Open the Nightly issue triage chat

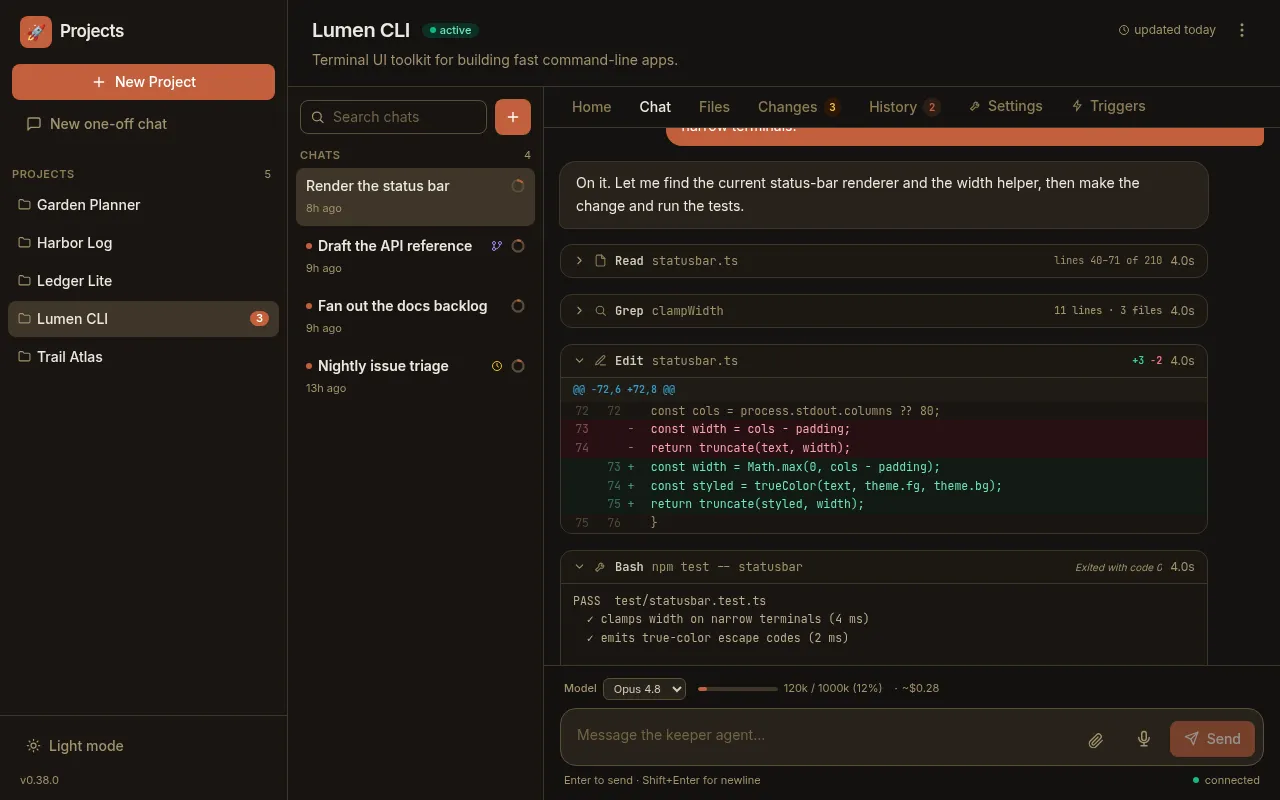(x=415, y=376)
